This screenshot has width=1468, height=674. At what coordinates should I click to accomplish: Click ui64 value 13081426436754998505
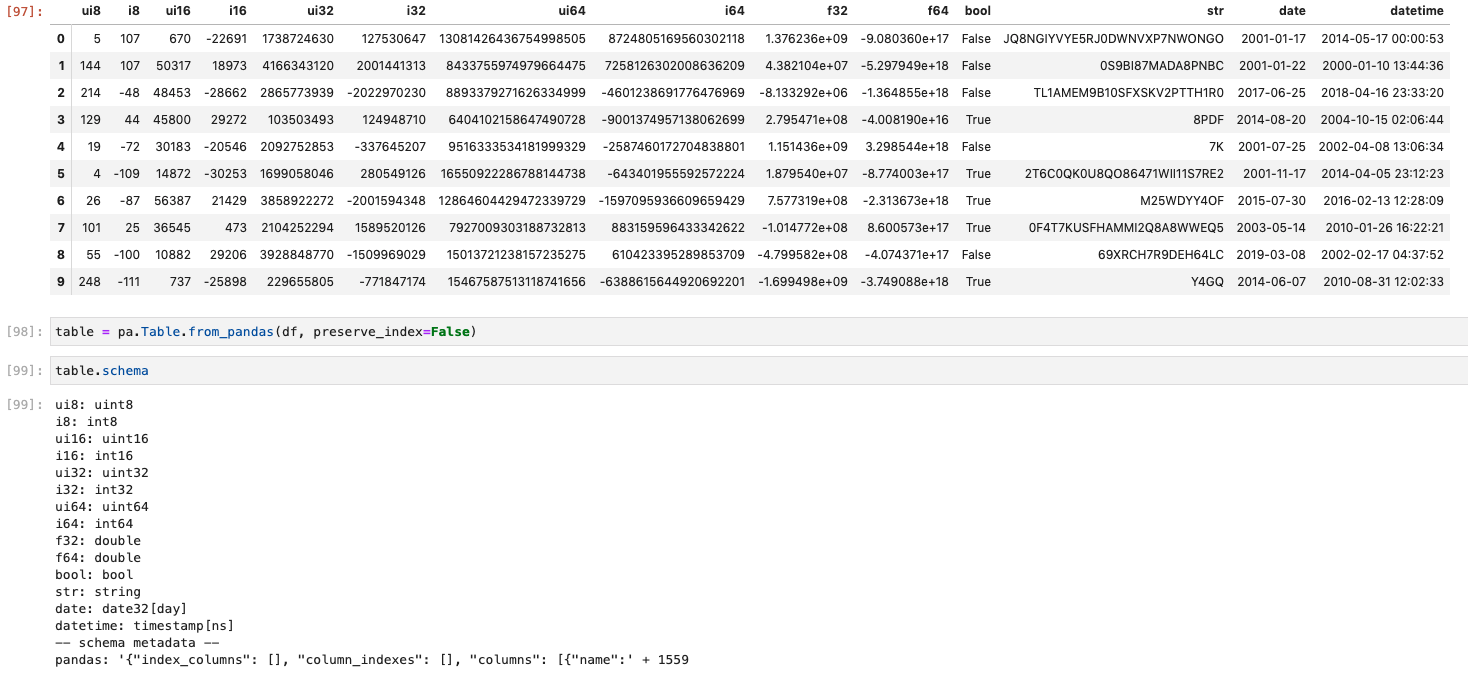click(x=513, y=38)
